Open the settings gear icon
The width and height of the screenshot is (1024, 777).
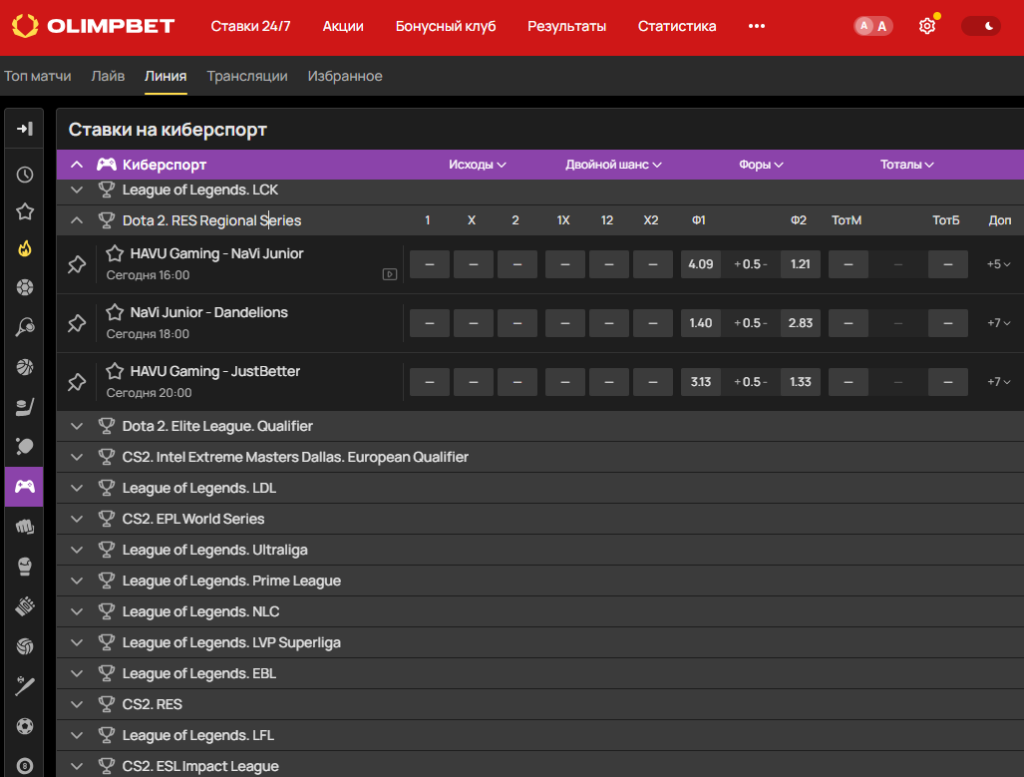click(927, 26)
